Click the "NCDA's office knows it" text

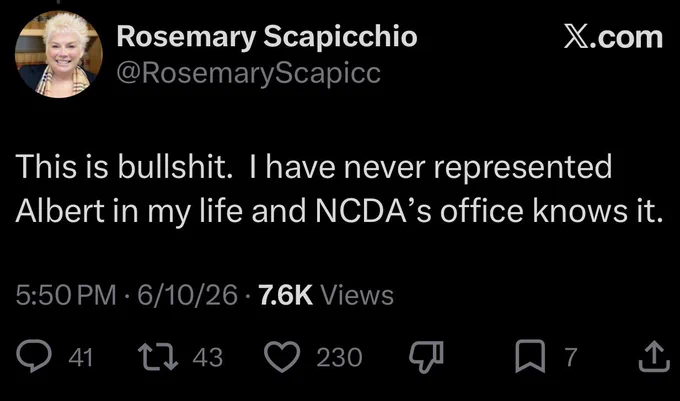click(x=489, y=211)
